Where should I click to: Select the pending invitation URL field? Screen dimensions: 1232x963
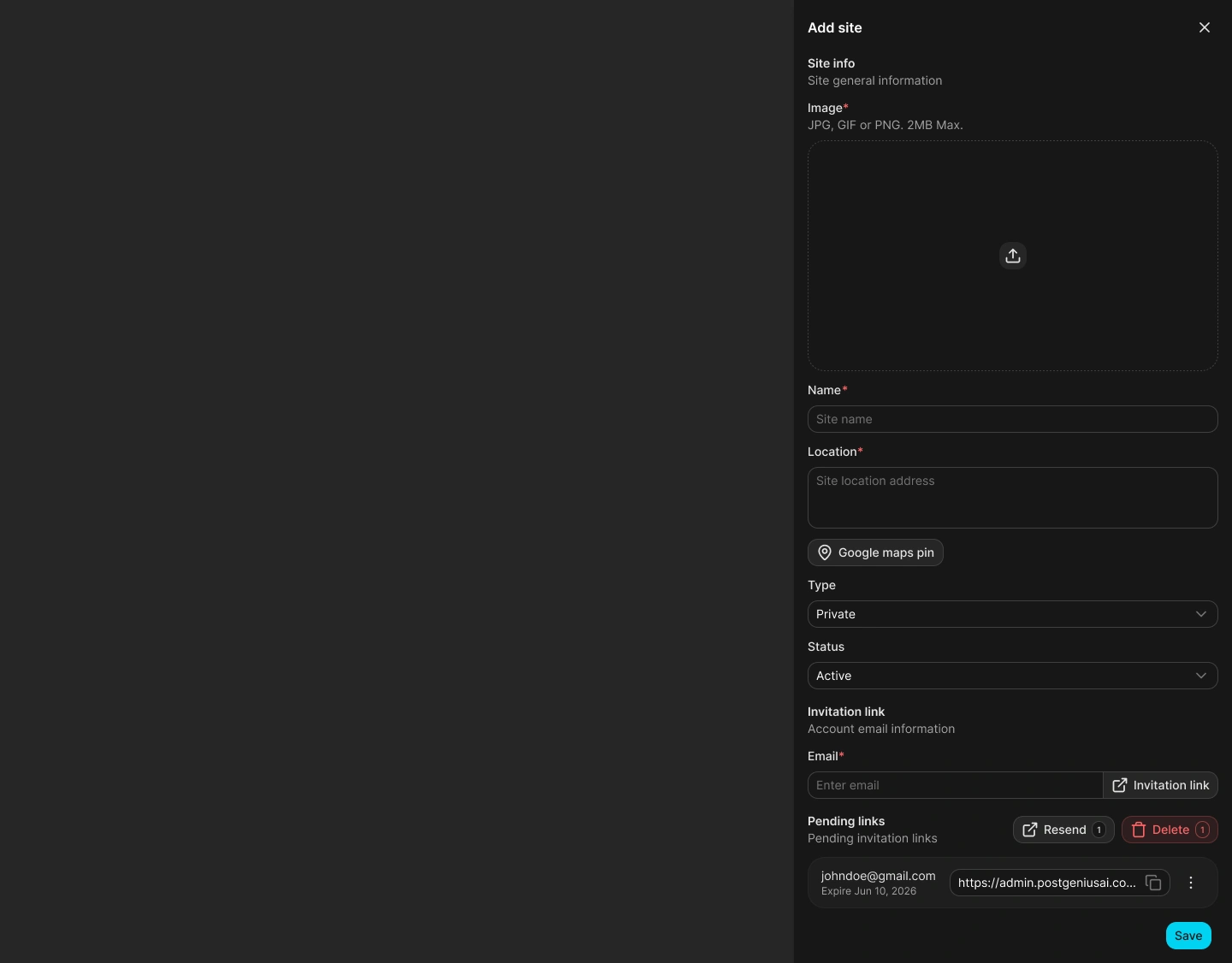1059,883
